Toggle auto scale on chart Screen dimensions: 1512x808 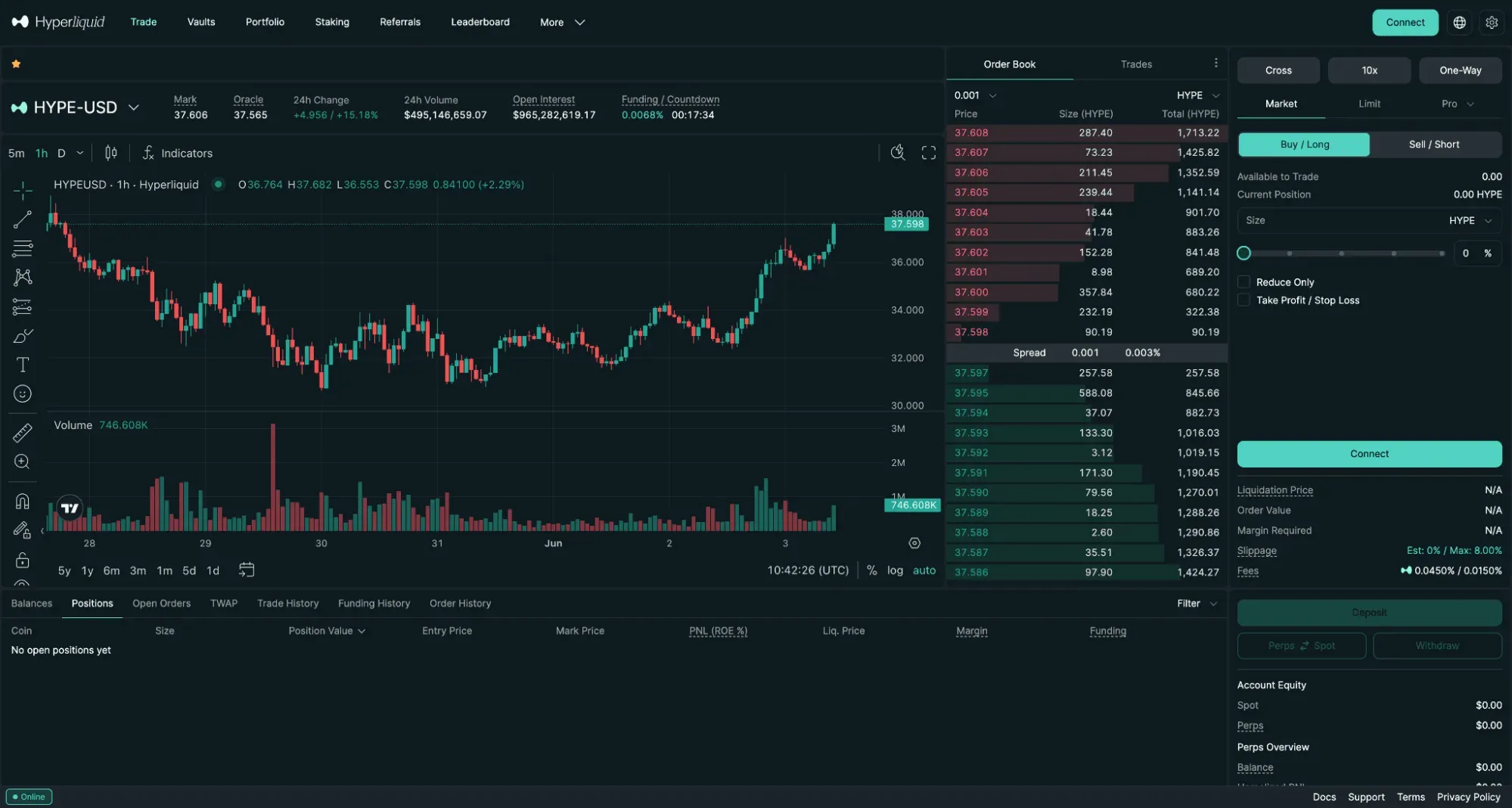click(924, 570)
